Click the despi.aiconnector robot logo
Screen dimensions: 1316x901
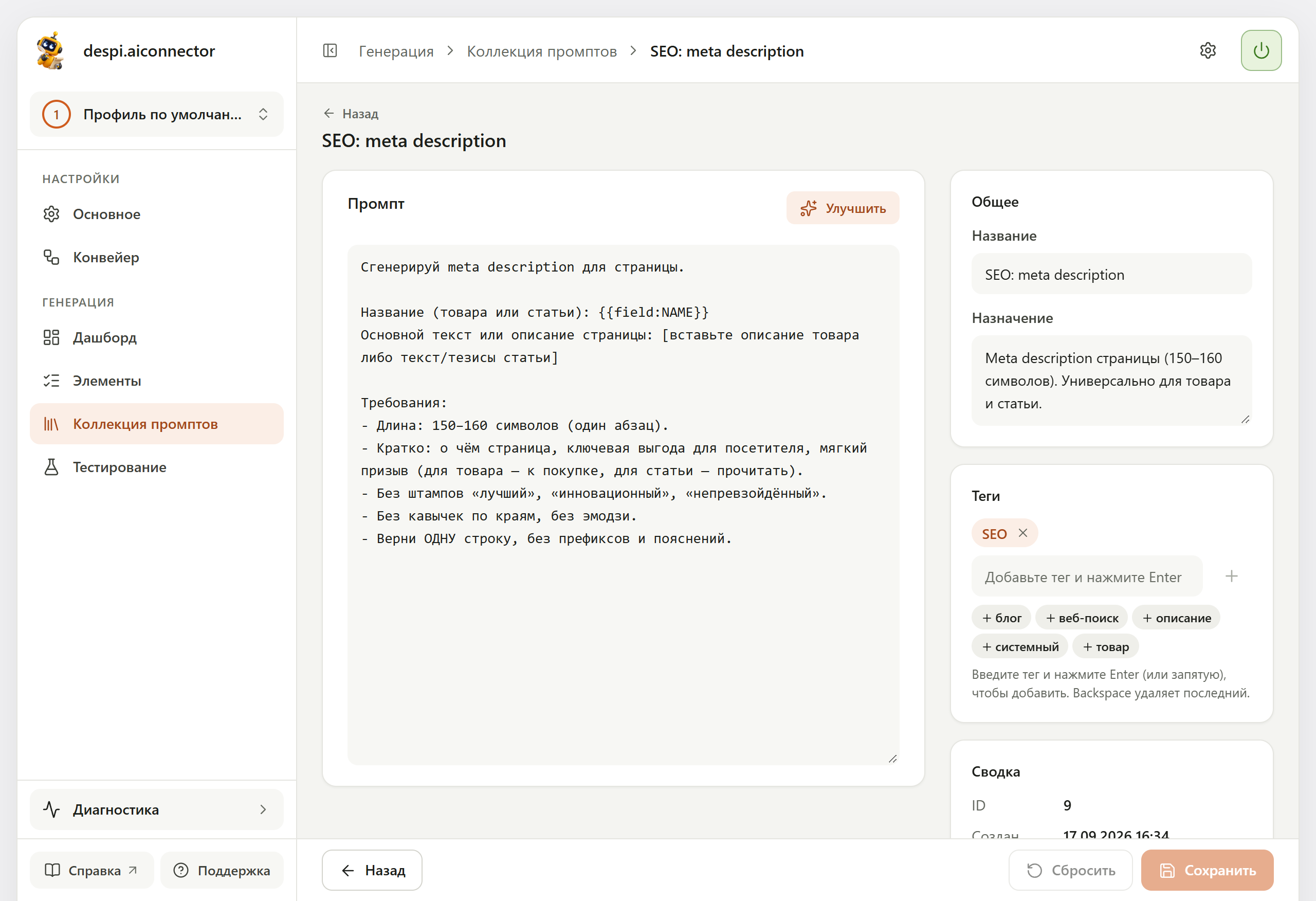coord(50,50)
